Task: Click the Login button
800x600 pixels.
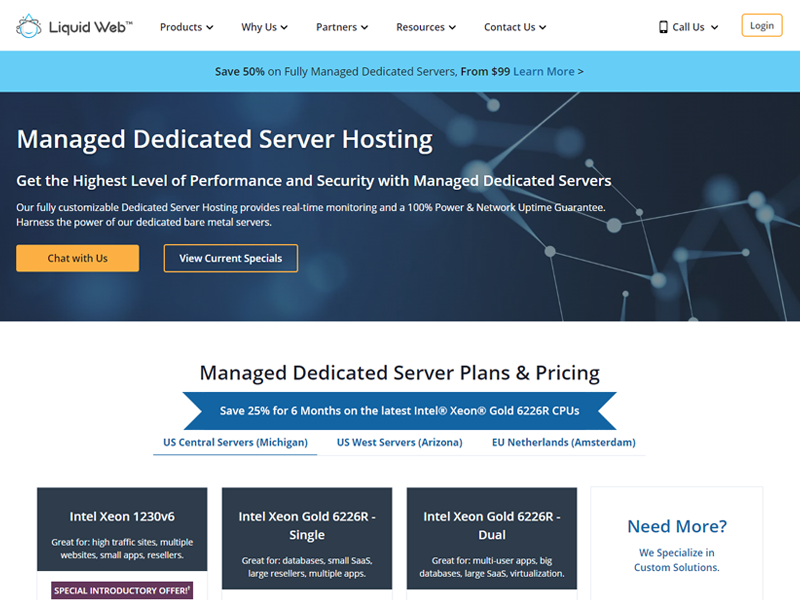Action: [762, 26]
